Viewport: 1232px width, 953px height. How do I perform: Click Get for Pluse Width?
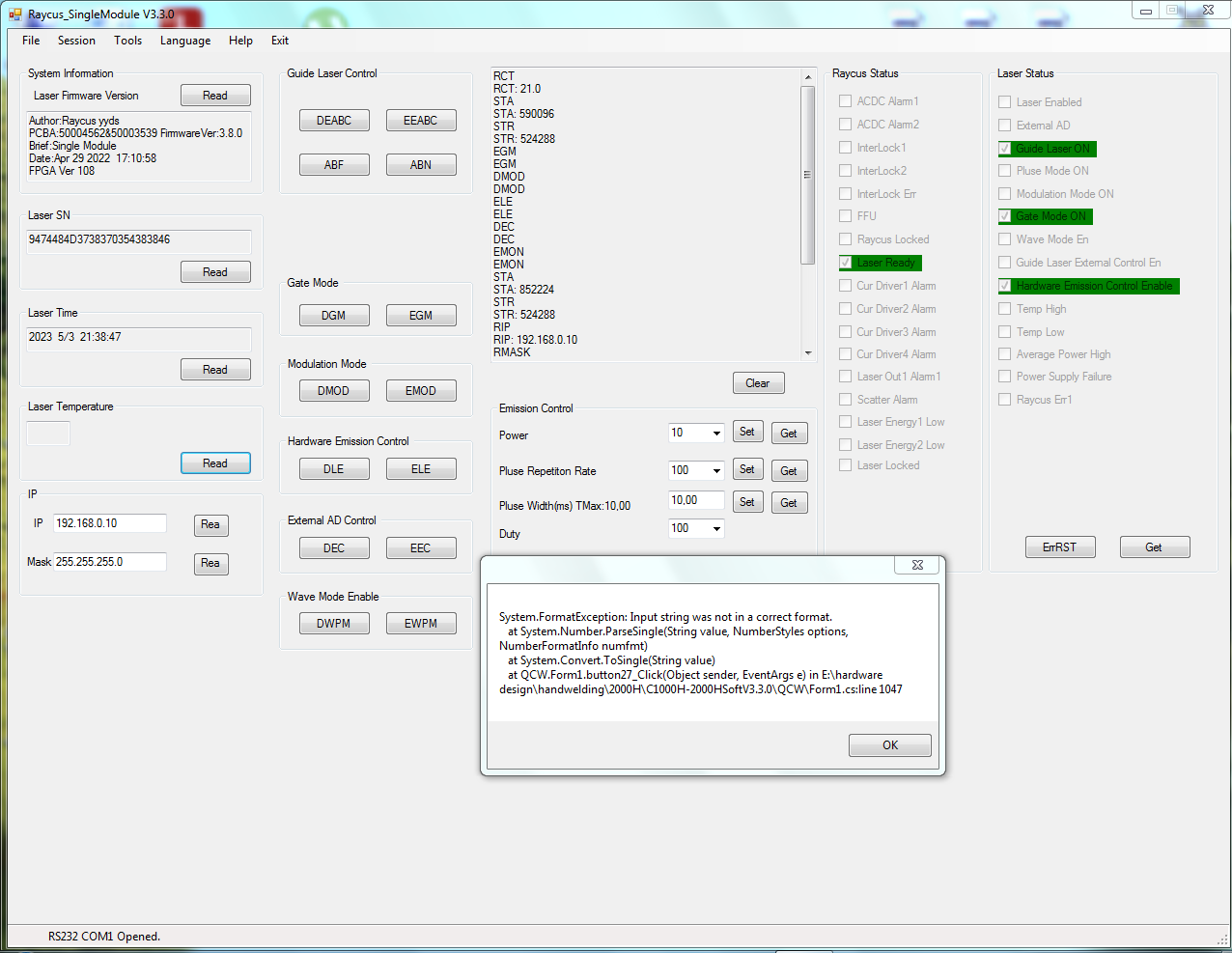[x=789, y=503]
